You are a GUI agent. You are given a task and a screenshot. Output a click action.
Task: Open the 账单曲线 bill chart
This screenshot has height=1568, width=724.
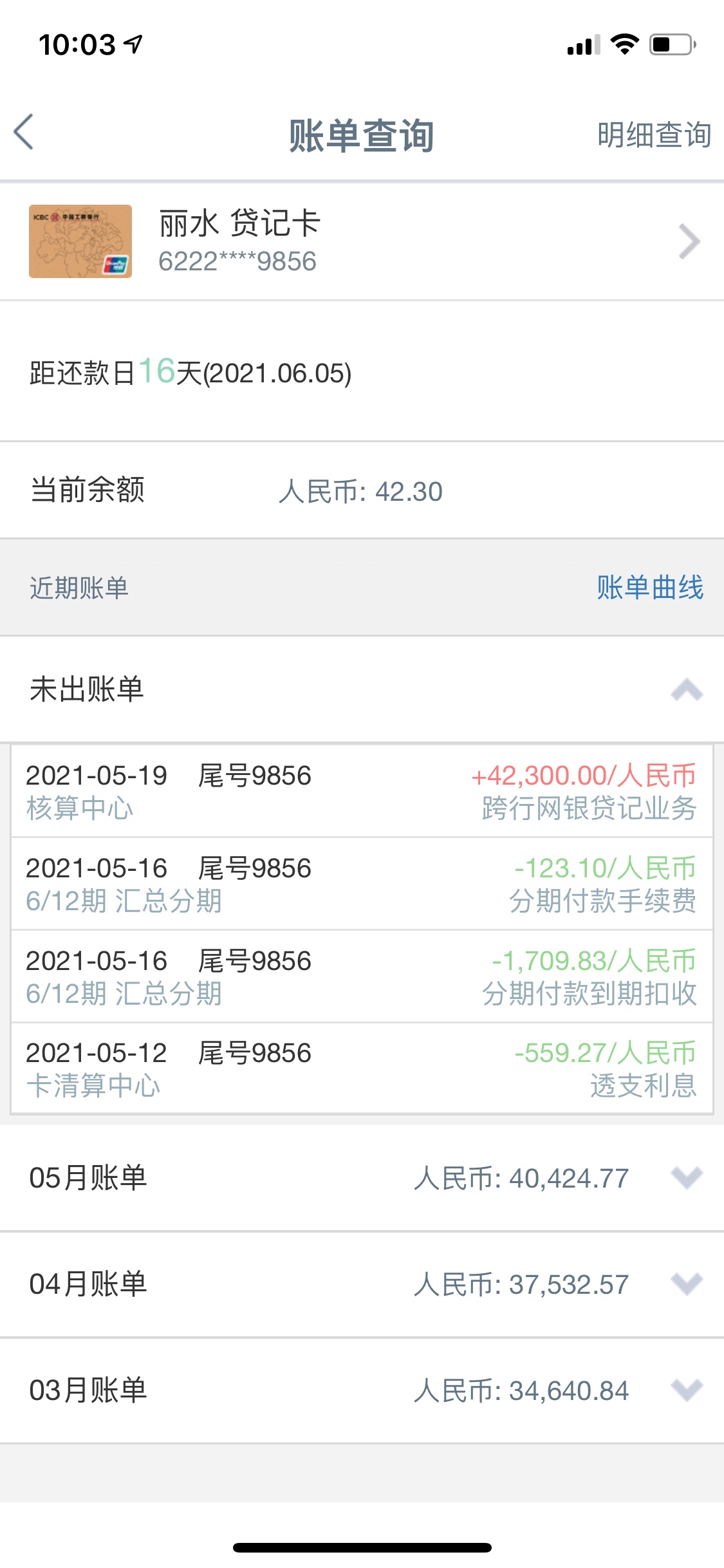[649, 588]
